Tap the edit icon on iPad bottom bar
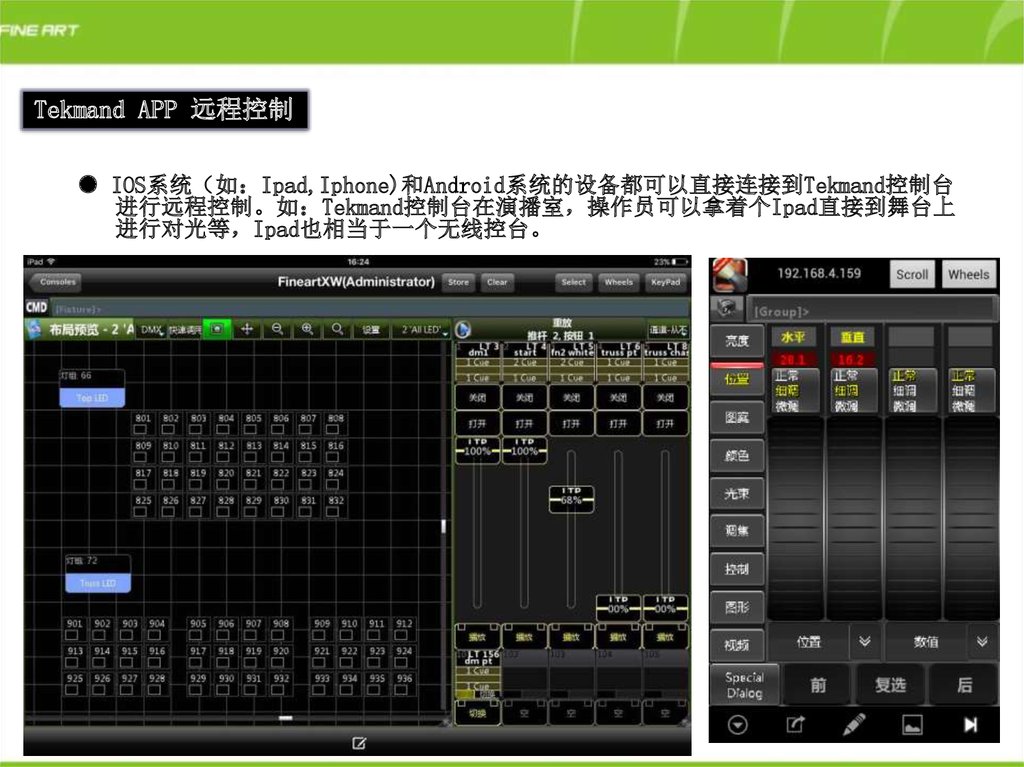Screen dimensions: 1024x767 click(358, 742)
